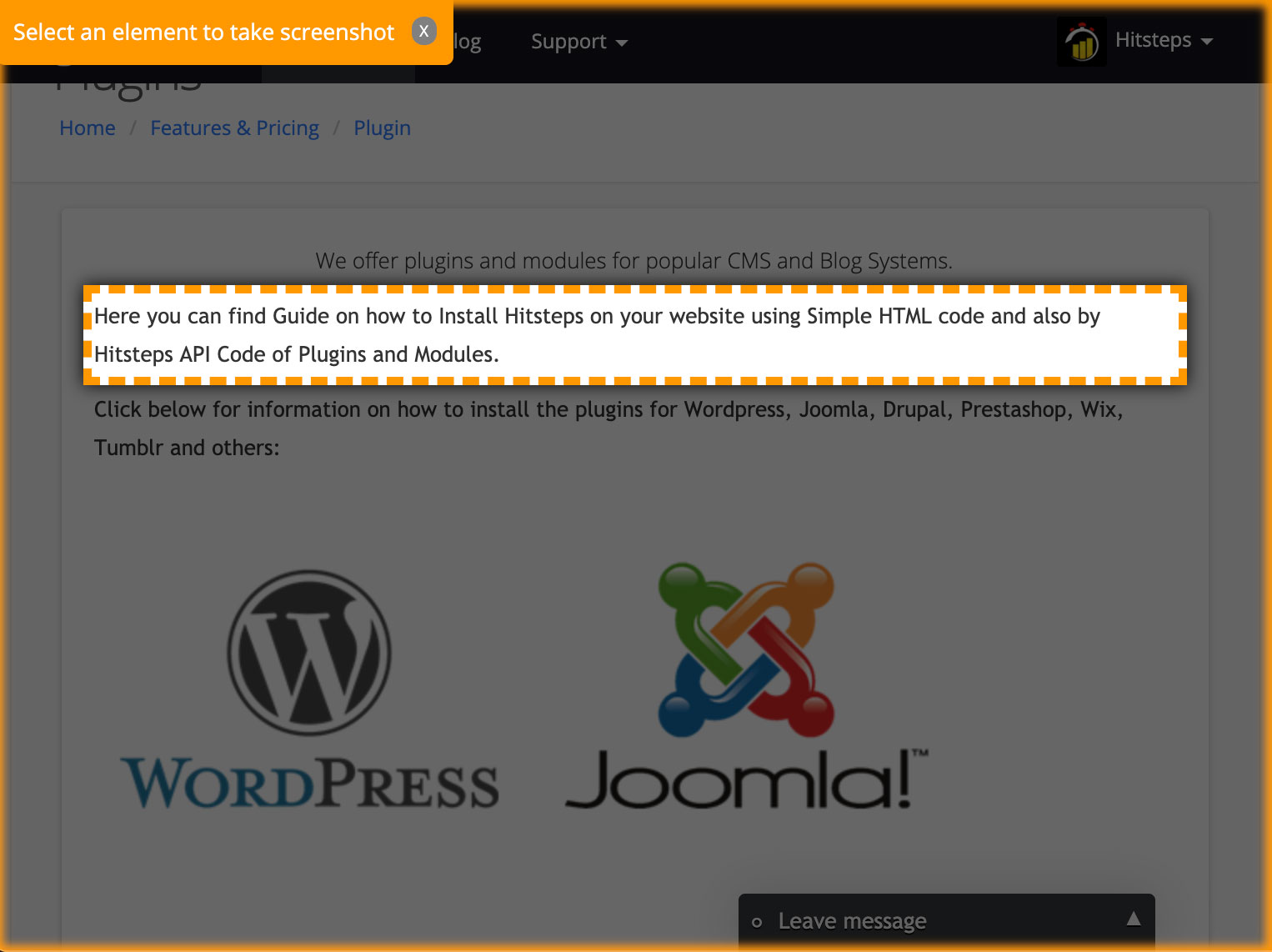Open the Leave message chat bar
This screenshot has height=952, width=1272.
click(946, 920)
